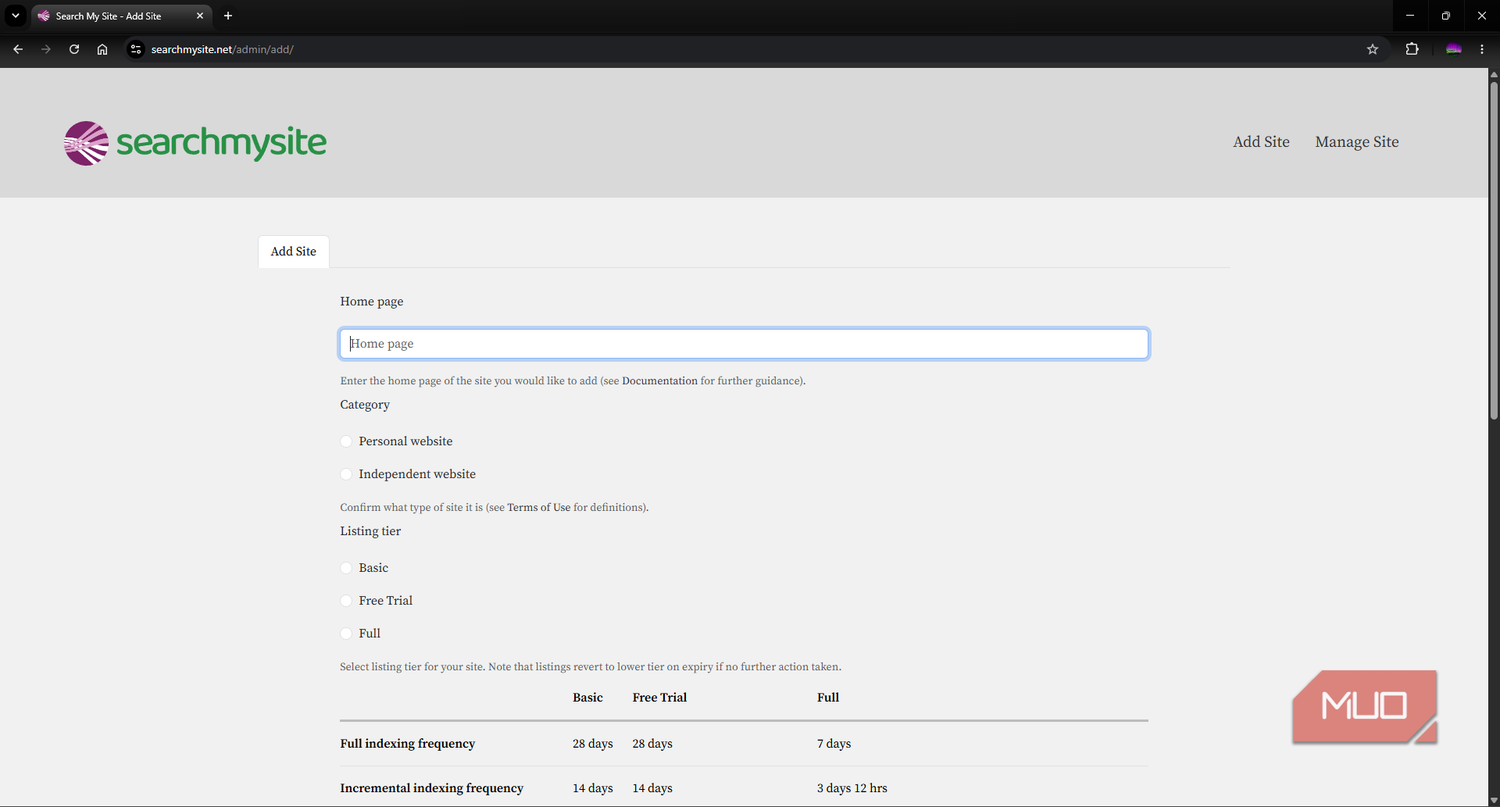This screenshot has height=807, width=1500.
Task: Select Personal website category
Action: pyautogui.click(x=347, y=441)
